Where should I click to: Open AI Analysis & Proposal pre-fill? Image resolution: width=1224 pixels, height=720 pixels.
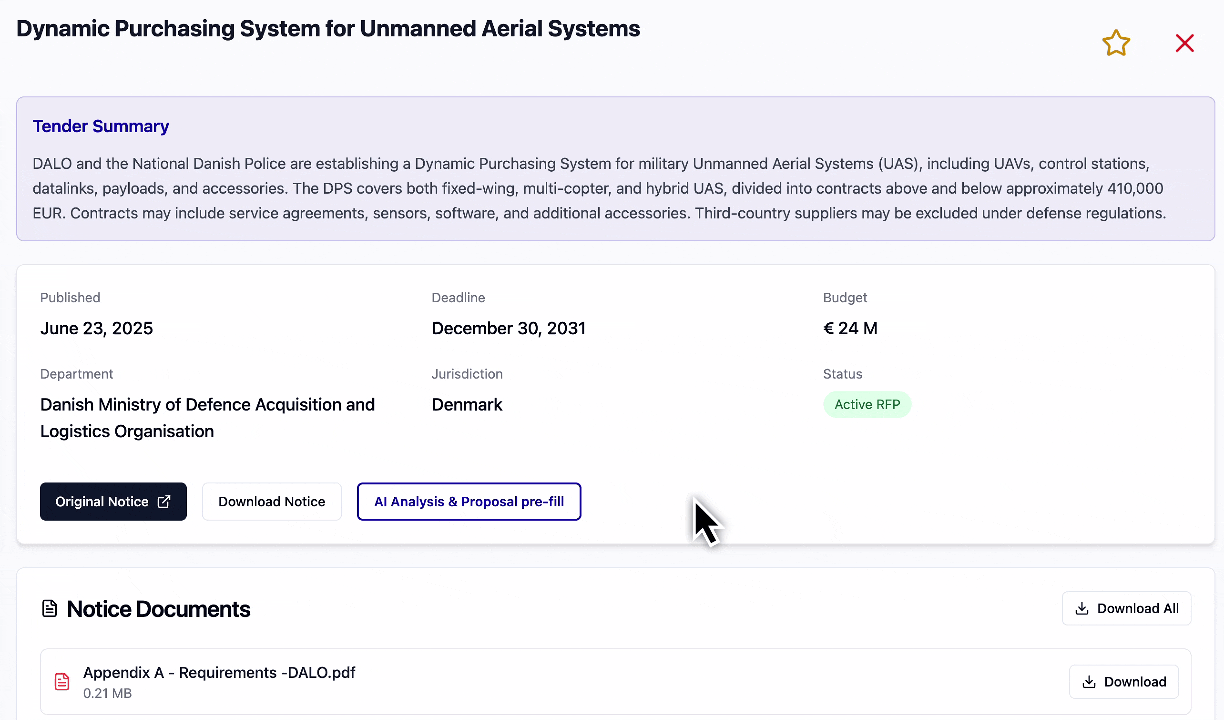coord(469,502)
